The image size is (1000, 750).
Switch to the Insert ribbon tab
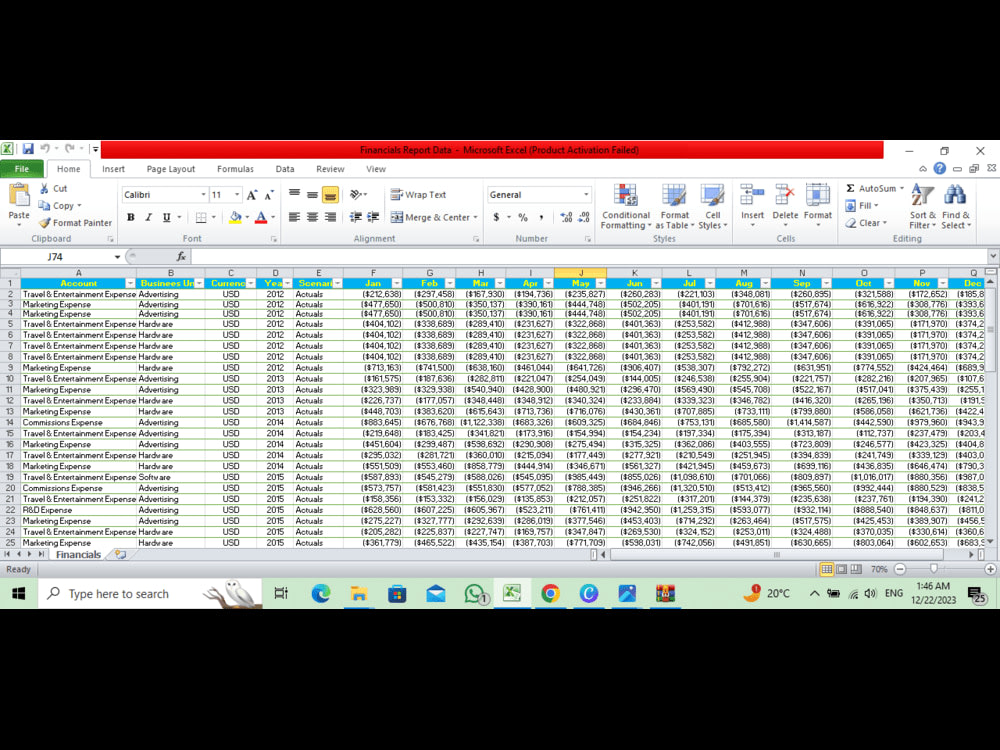[113, 169]
